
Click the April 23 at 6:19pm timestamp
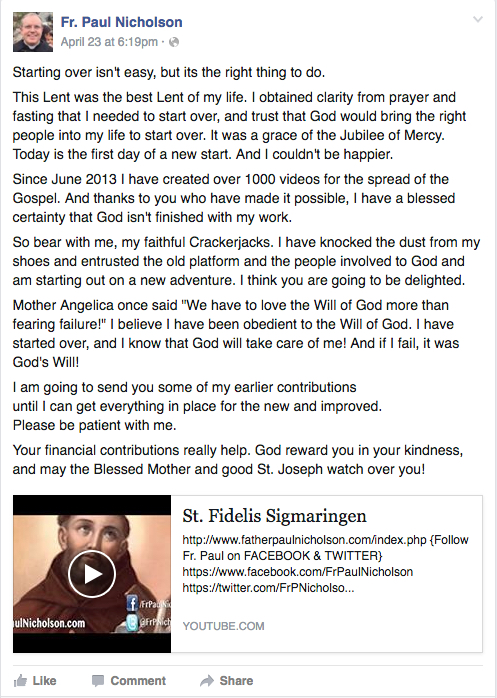tap(109, 42)
